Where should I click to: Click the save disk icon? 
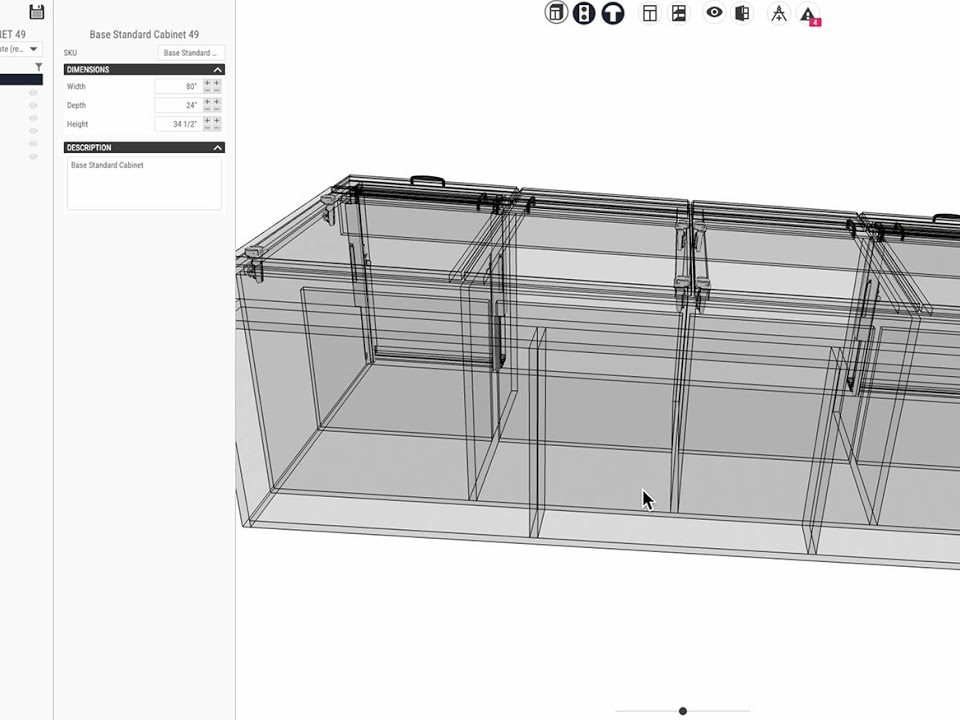pyautogui.click(x=37, y=12)
